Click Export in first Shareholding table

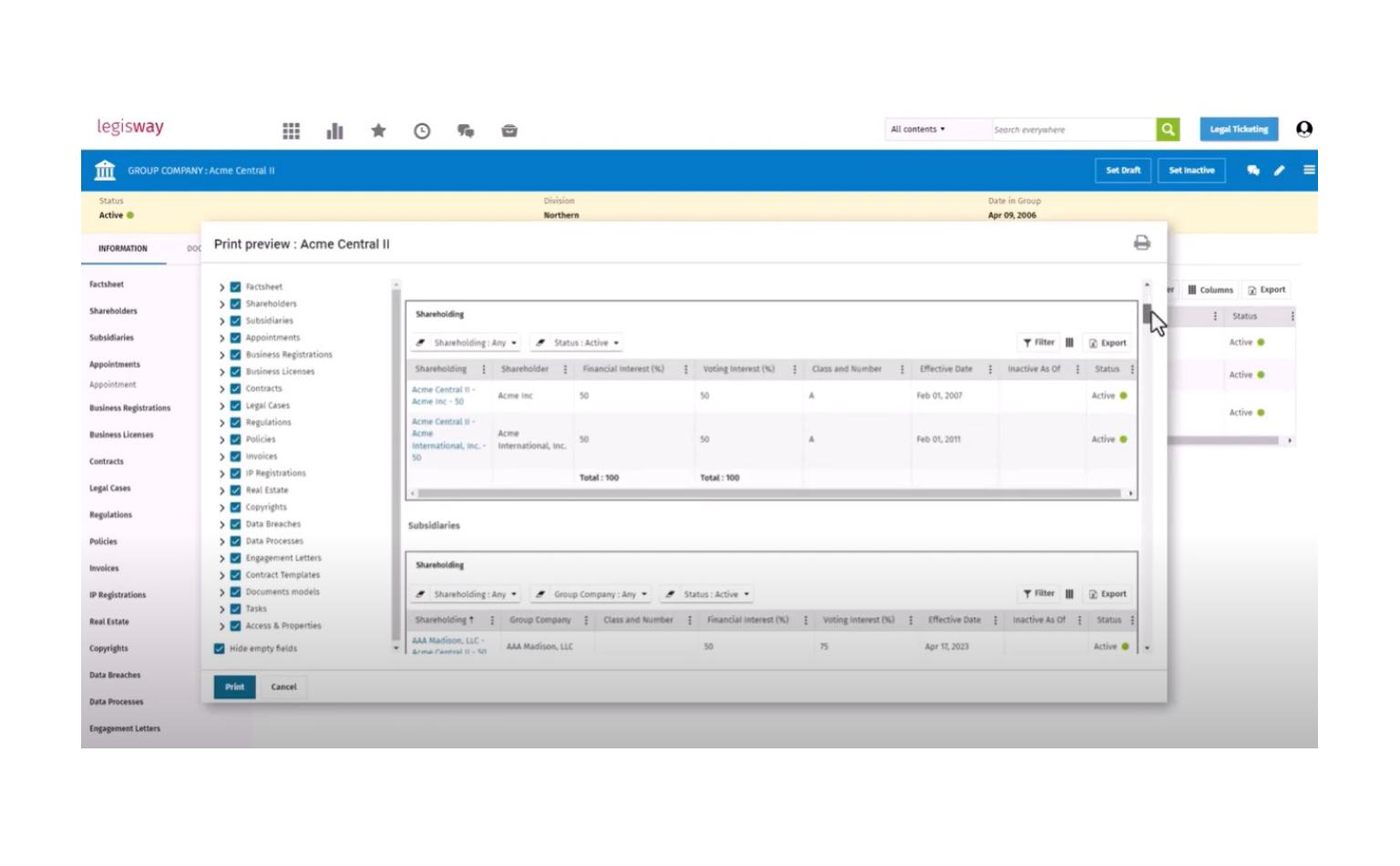pyautogui.click(x=1107, y=343)
